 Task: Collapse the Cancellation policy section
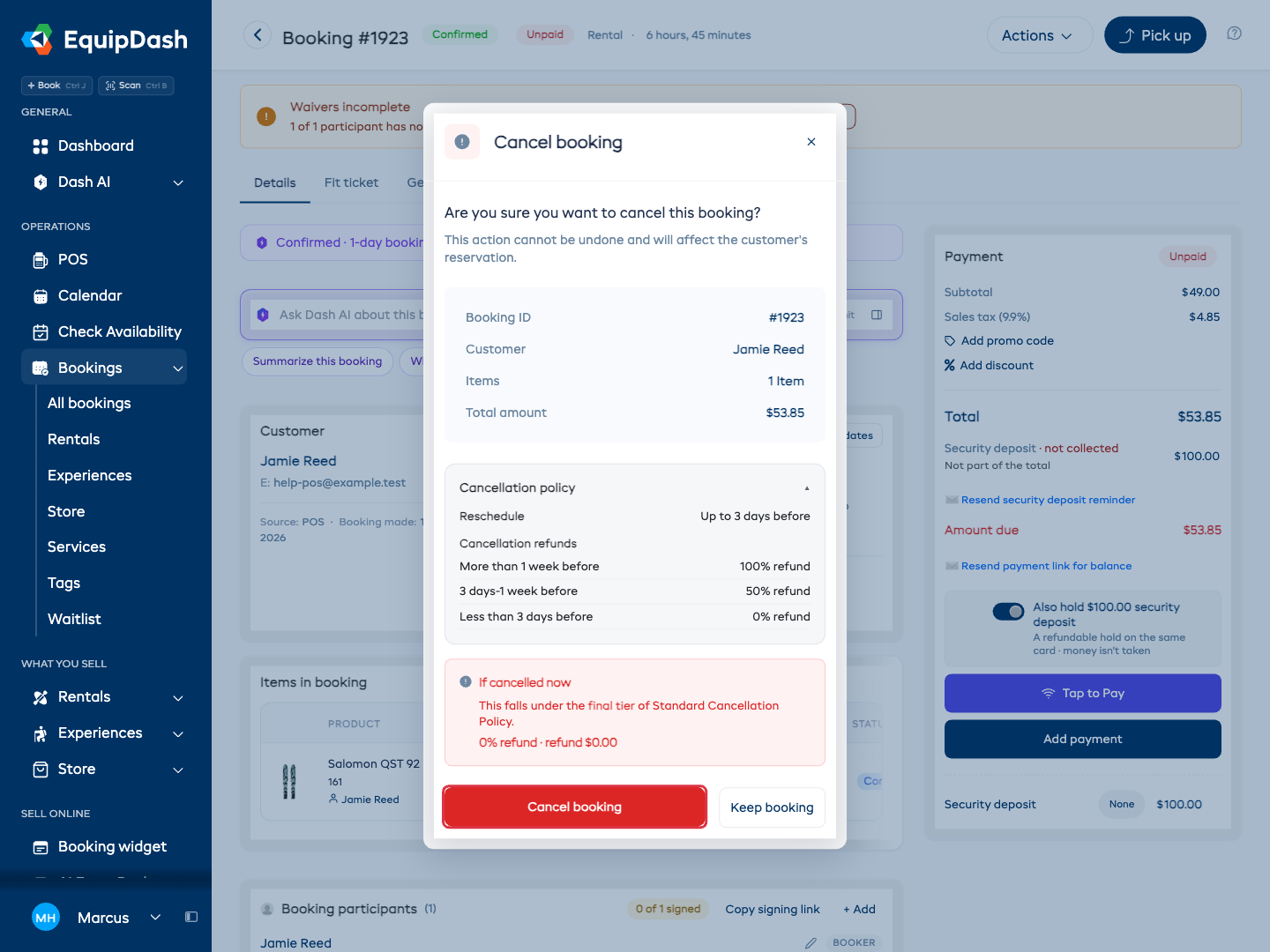tap(807, 488)
